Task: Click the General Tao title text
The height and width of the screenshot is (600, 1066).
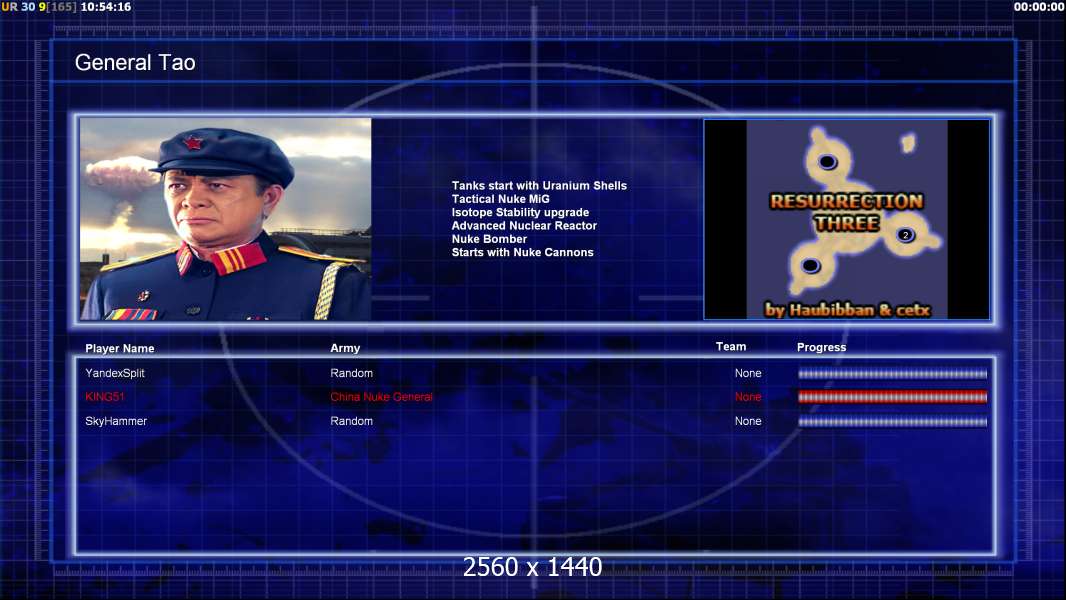Action: [x=135, y=63]
